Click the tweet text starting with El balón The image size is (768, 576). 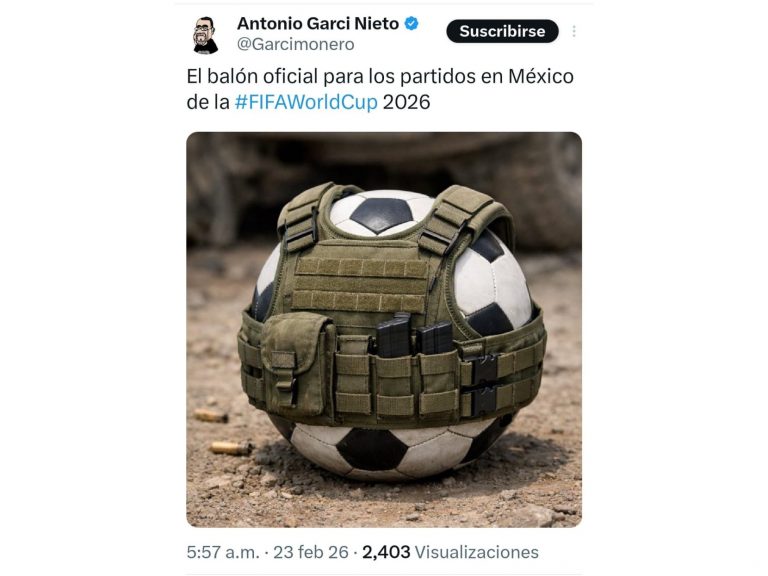pos(380,89)
